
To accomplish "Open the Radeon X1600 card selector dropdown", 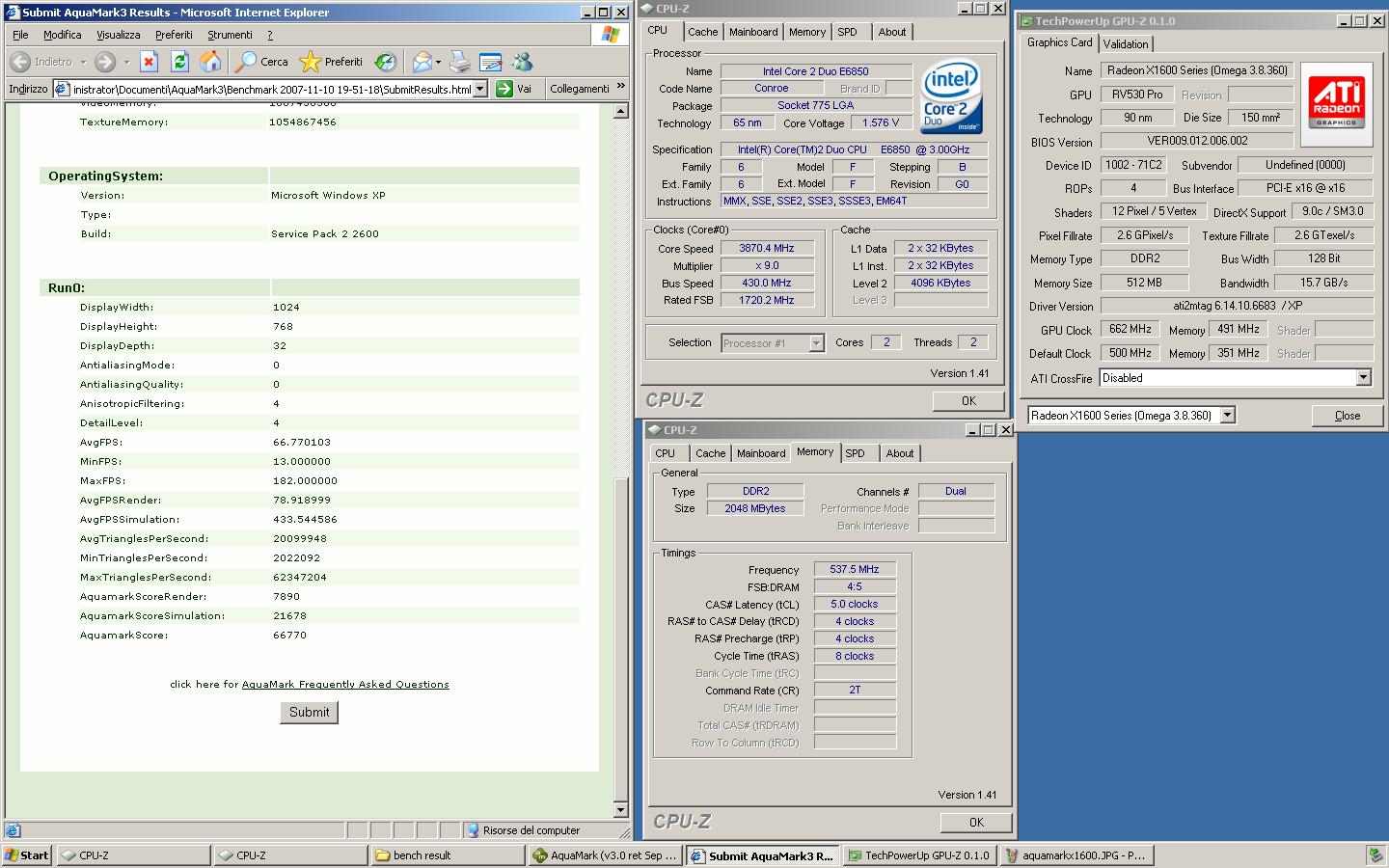I will 1228,416.
